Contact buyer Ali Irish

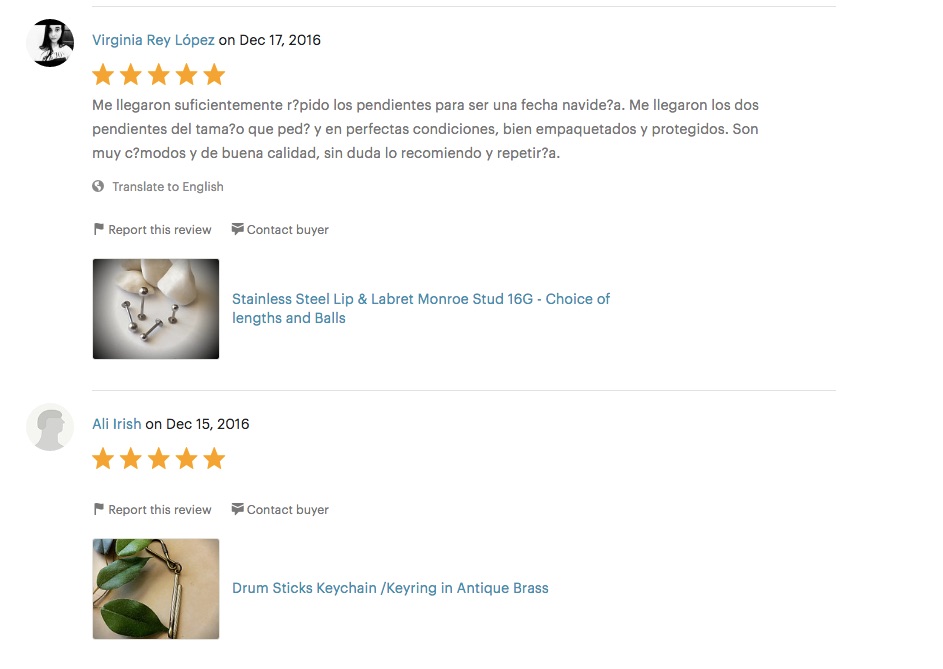pyautogui.click(x=287, y=510)
